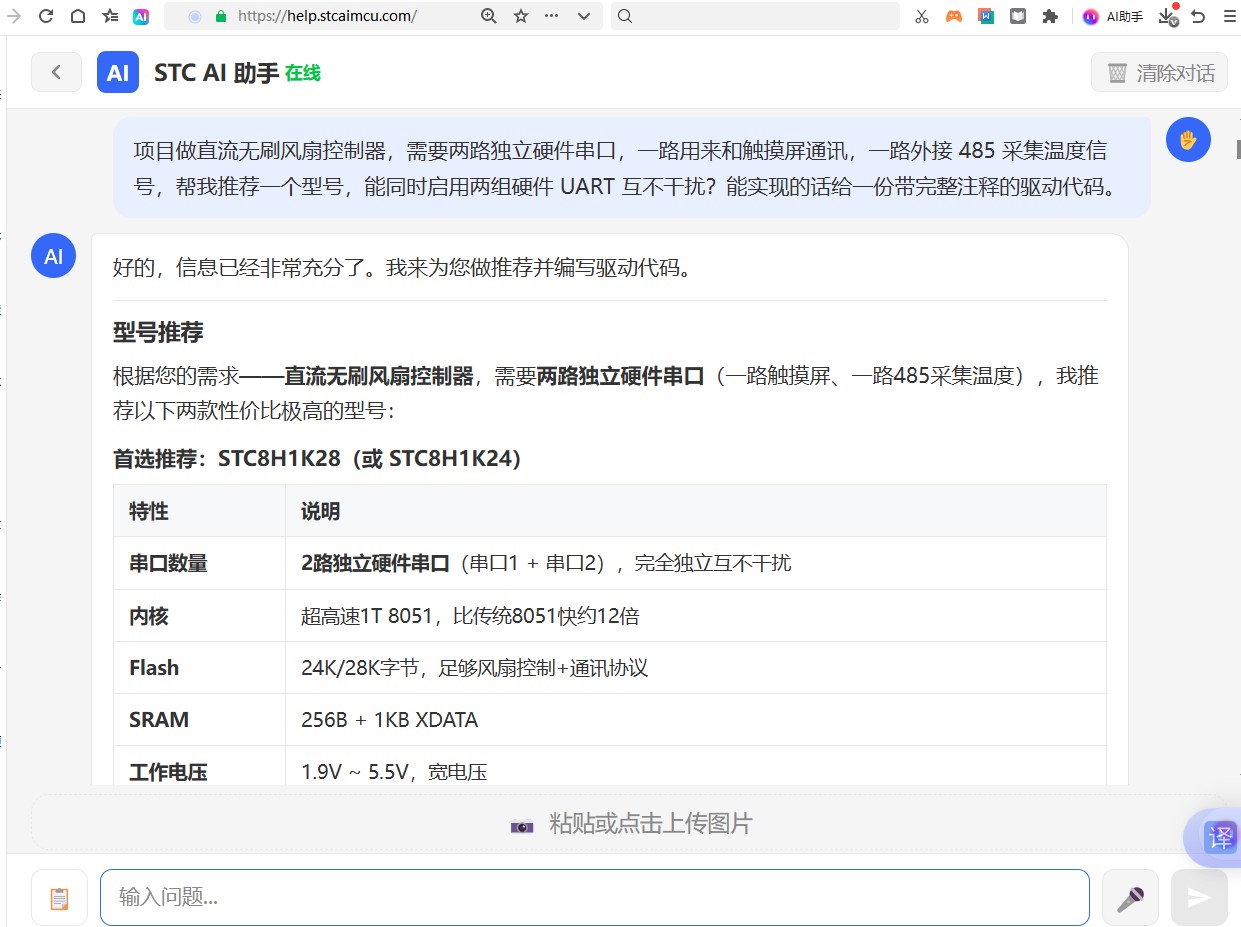Image resolution: width=1241 pixels, height=927 pixels.
Task: Click the blue W document extension icon
Action: tap(986, 16)
